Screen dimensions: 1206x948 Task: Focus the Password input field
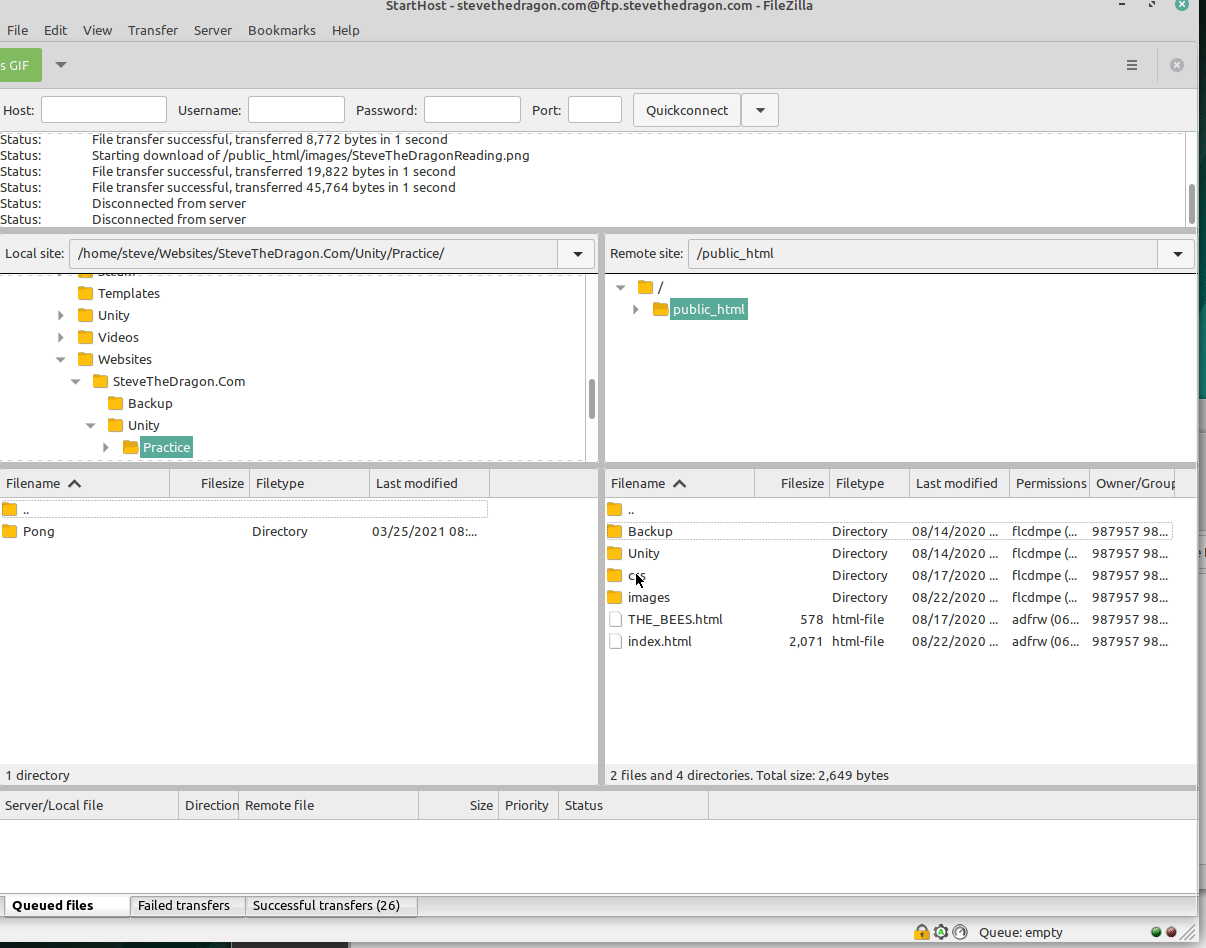(472, 110)
